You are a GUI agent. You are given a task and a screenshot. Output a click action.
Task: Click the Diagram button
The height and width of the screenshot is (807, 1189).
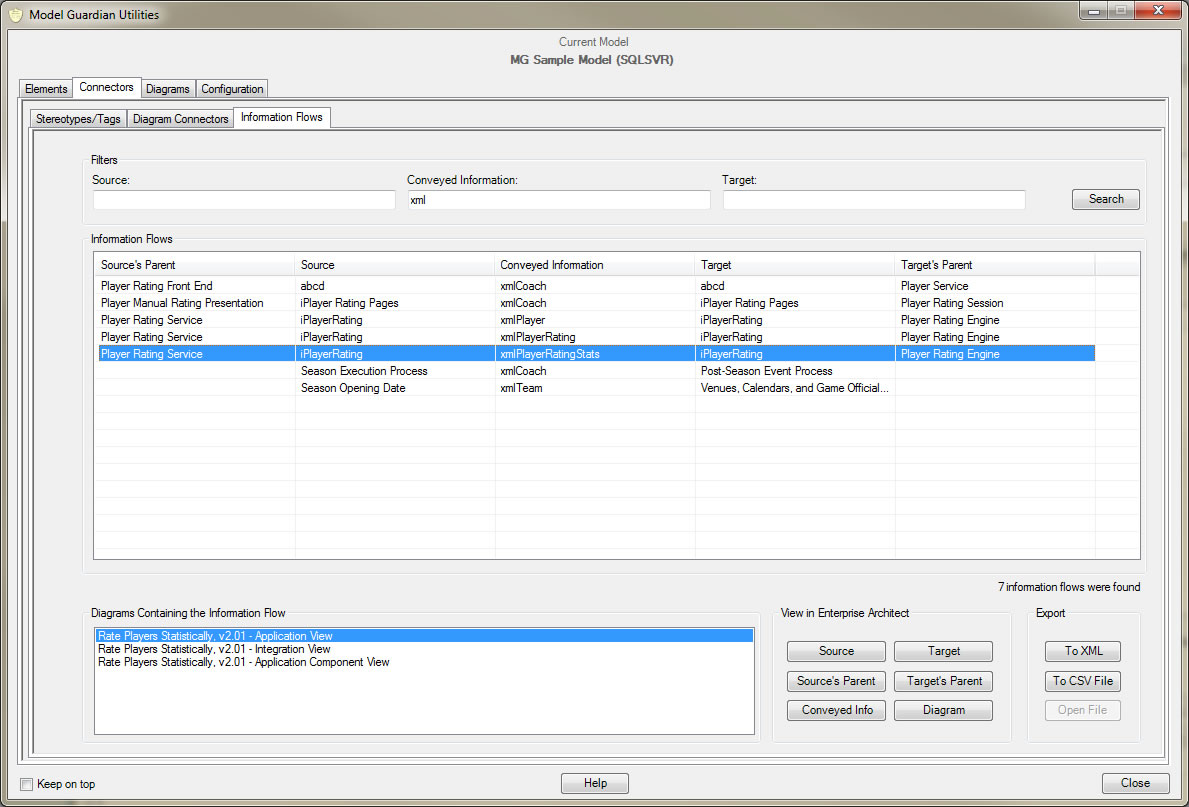tap(943, 711)
